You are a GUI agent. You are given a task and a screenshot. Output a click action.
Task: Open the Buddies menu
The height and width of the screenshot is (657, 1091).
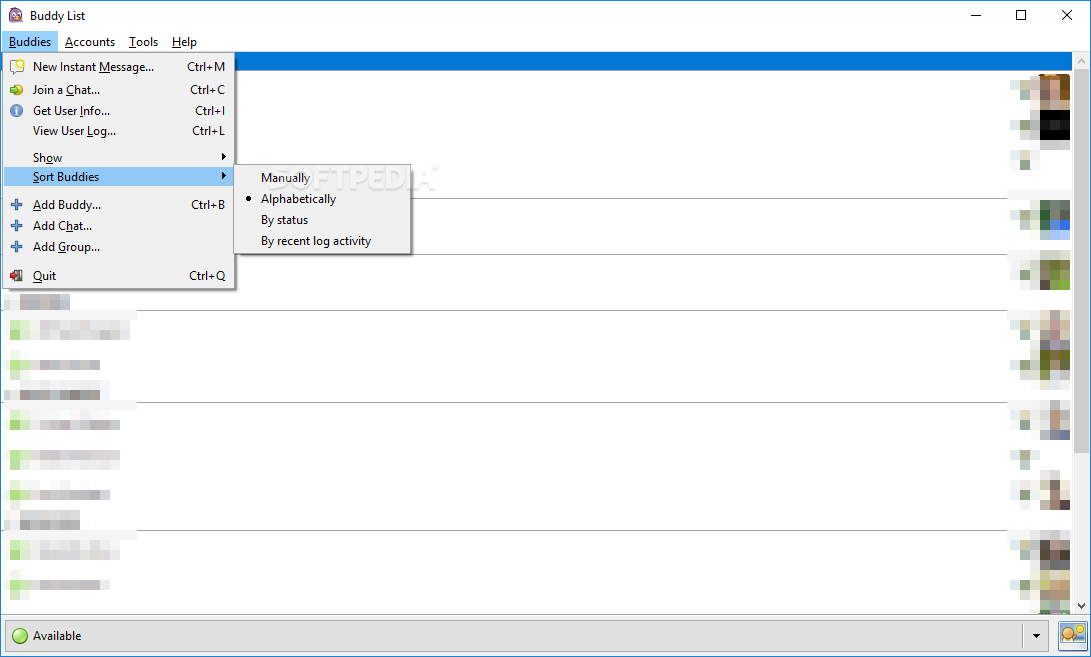point(30,42)
